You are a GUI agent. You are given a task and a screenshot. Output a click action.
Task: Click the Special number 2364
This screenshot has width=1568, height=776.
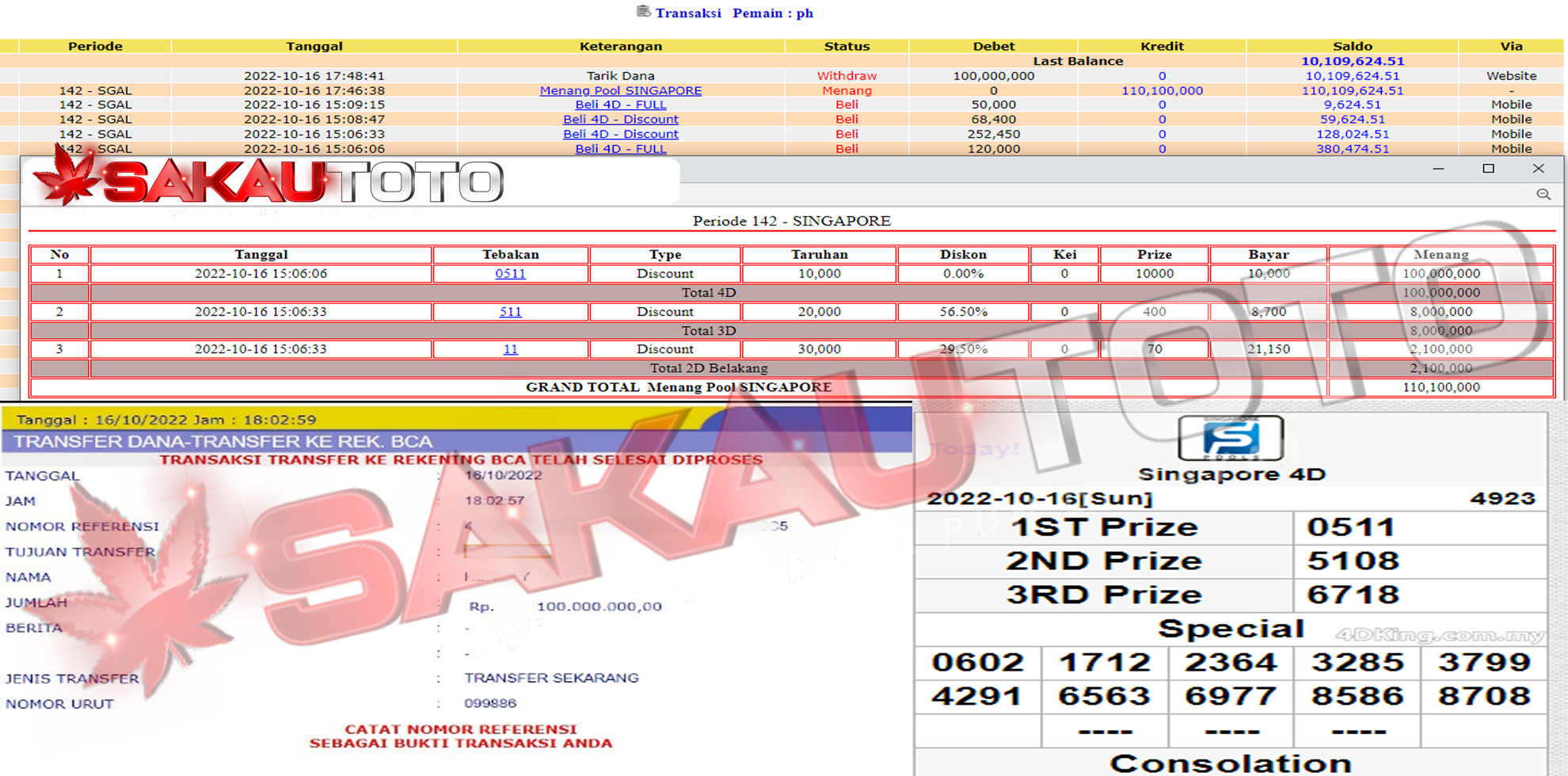click(1231, 662)
